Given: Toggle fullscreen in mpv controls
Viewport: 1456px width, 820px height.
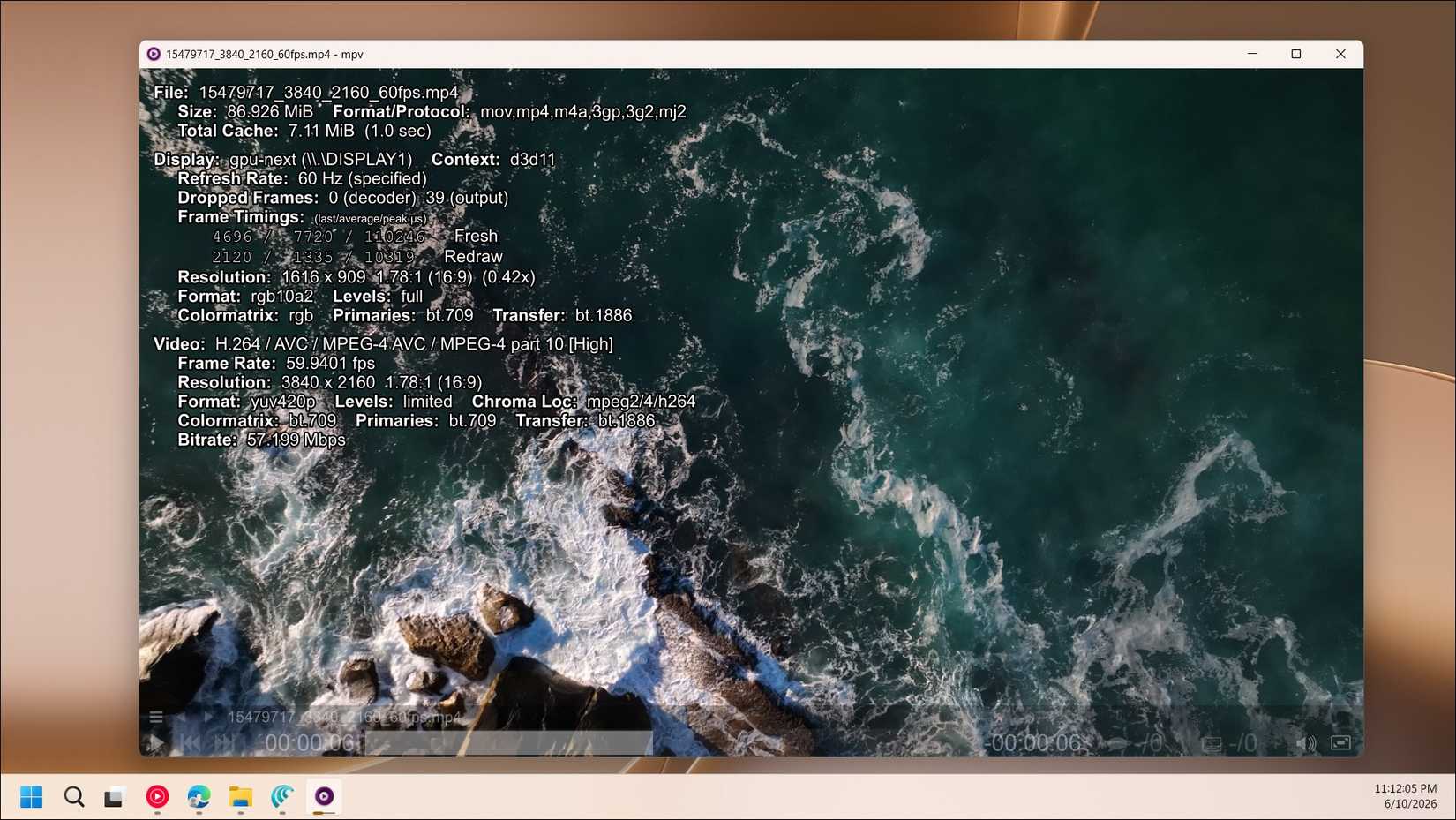Looking at the screenshot, I should point(1340,743).
